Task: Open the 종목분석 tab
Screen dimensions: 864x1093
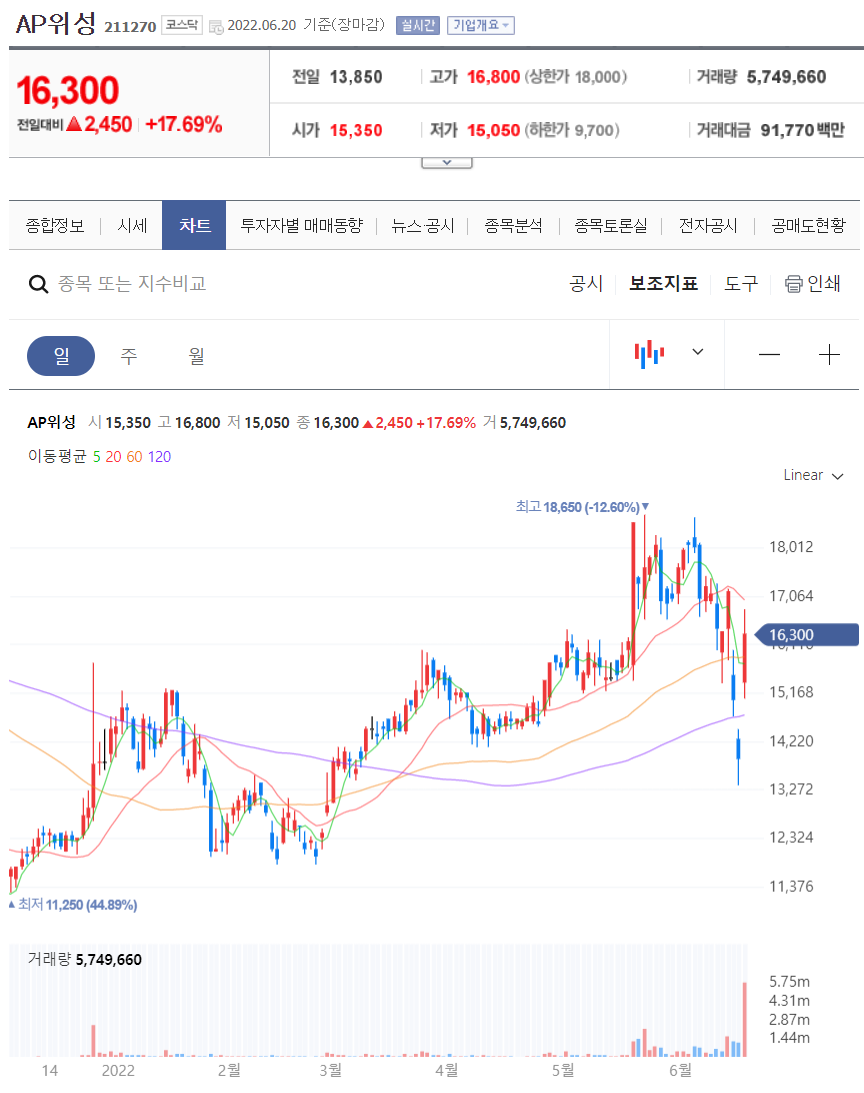Action: tap(513, 225)
